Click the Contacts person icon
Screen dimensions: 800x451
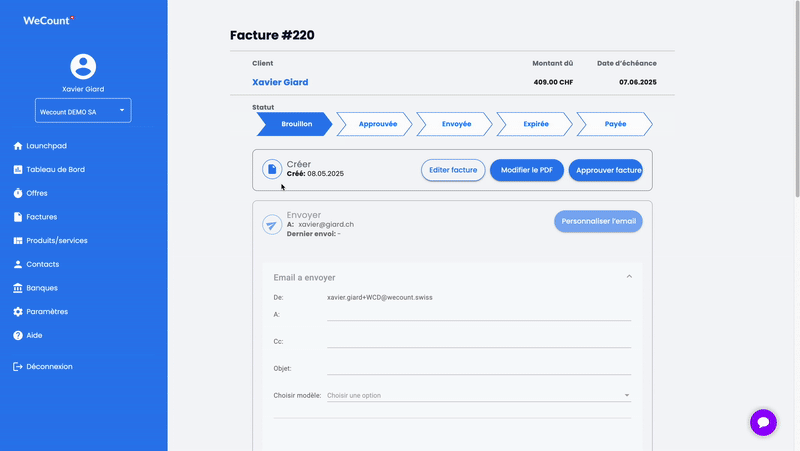pos(18,264)
